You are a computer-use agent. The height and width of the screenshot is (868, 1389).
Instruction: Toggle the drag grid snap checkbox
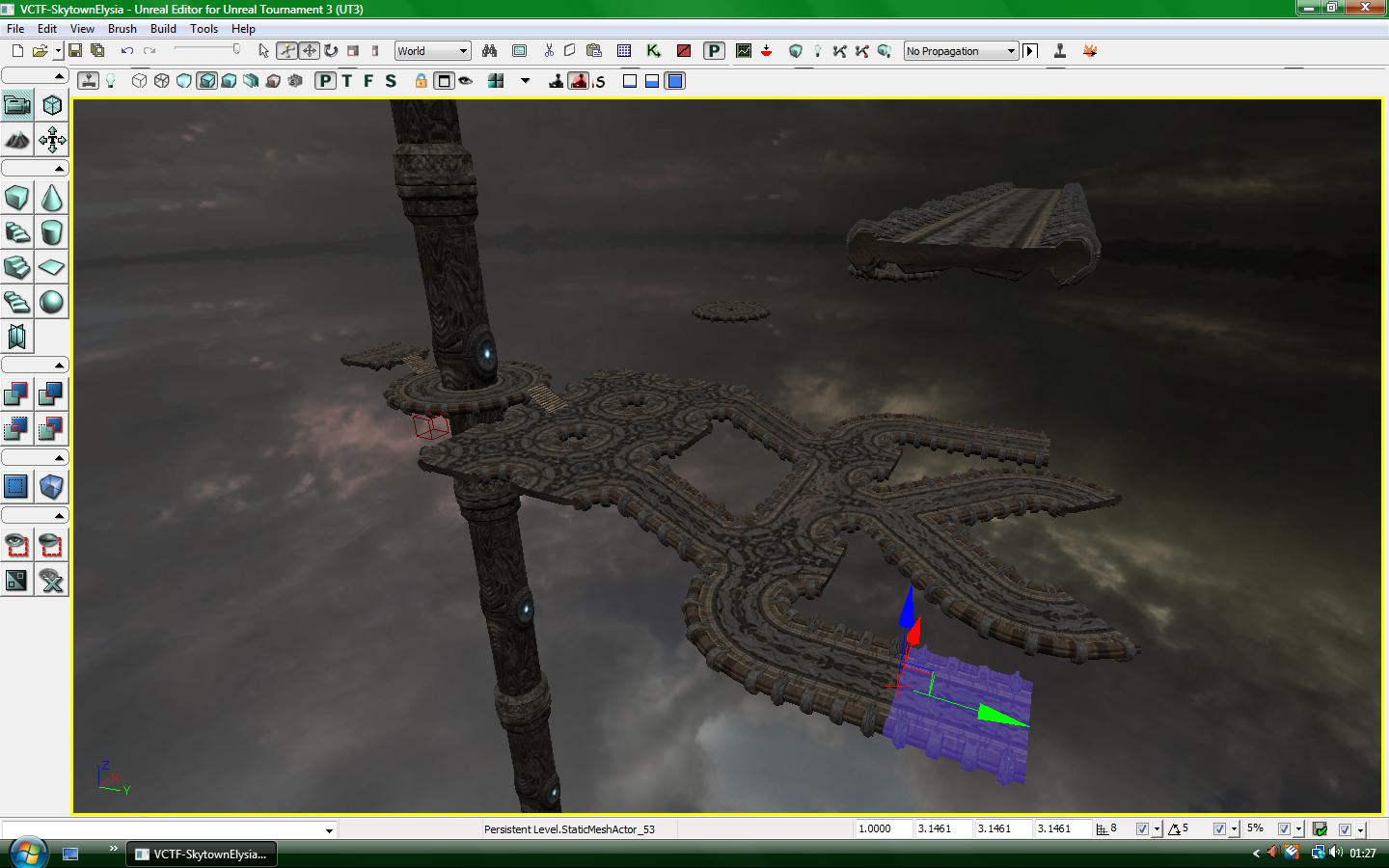click(1142, 828)
